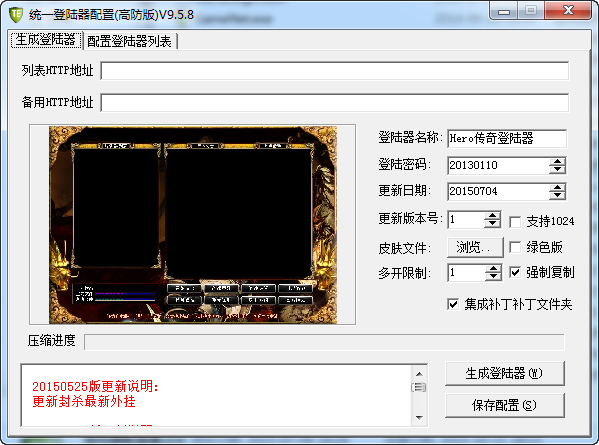Increase 多开限制 with the up spinner arrow
This screenshot has height=445, width=599.
click(x=493, y=269)
